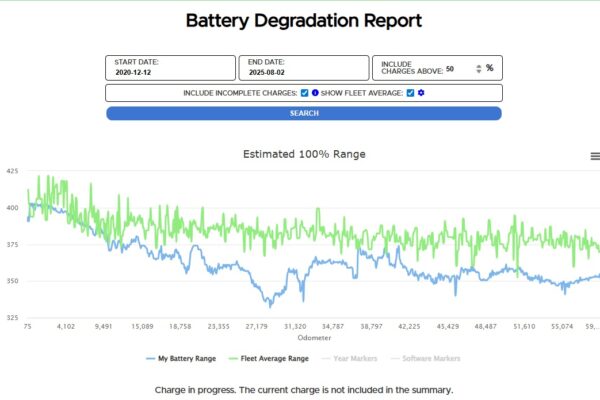Image resolution: width=600 pixels, height=400 pixels.
Task: Click the lowest dip of blue battery line
Action: 269,304
